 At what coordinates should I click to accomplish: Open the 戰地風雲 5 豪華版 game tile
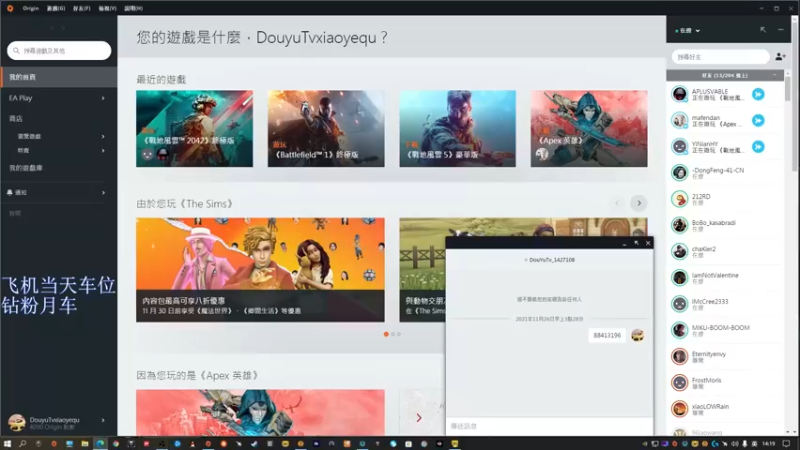(458, 129)
